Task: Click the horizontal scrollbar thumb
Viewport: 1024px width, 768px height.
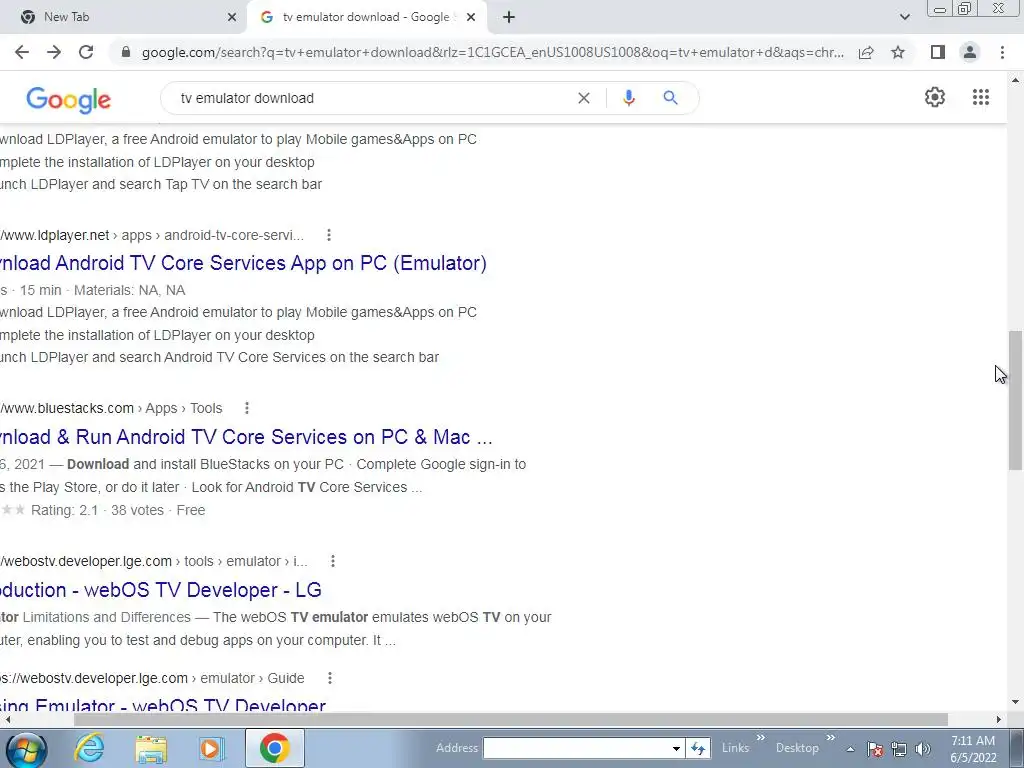Action: point(511,719)
